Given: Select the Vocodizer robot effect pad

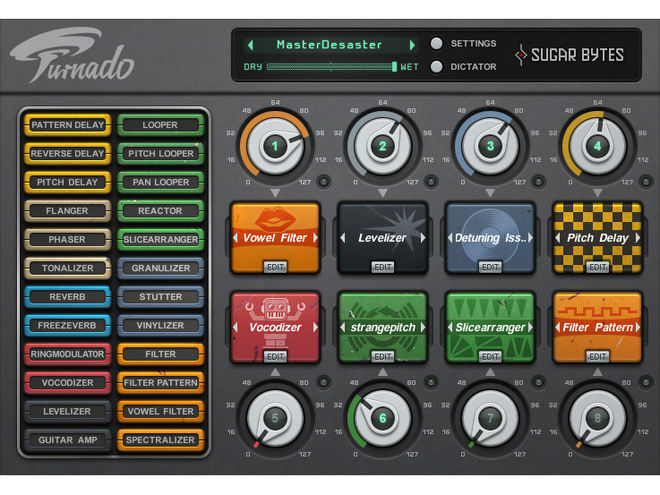Looking at the screenshot, I should tap(275, 327).
